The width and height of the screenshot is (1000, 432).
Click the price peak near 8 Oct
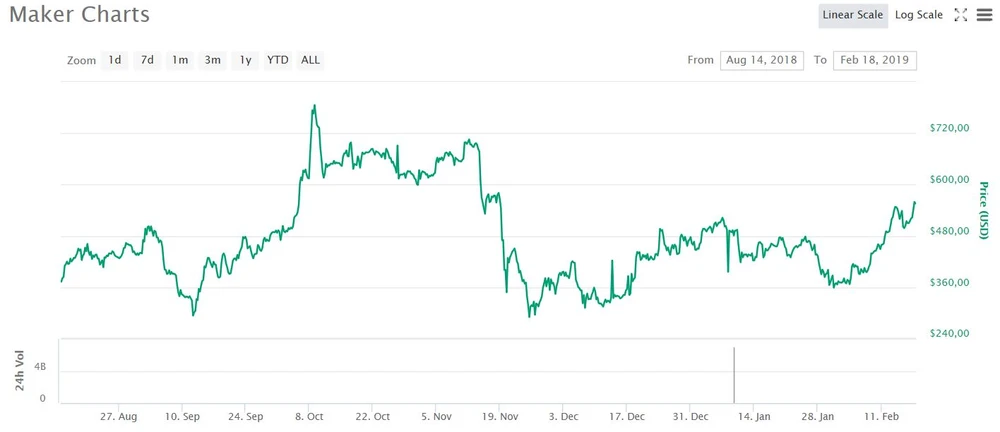point(314,106)
